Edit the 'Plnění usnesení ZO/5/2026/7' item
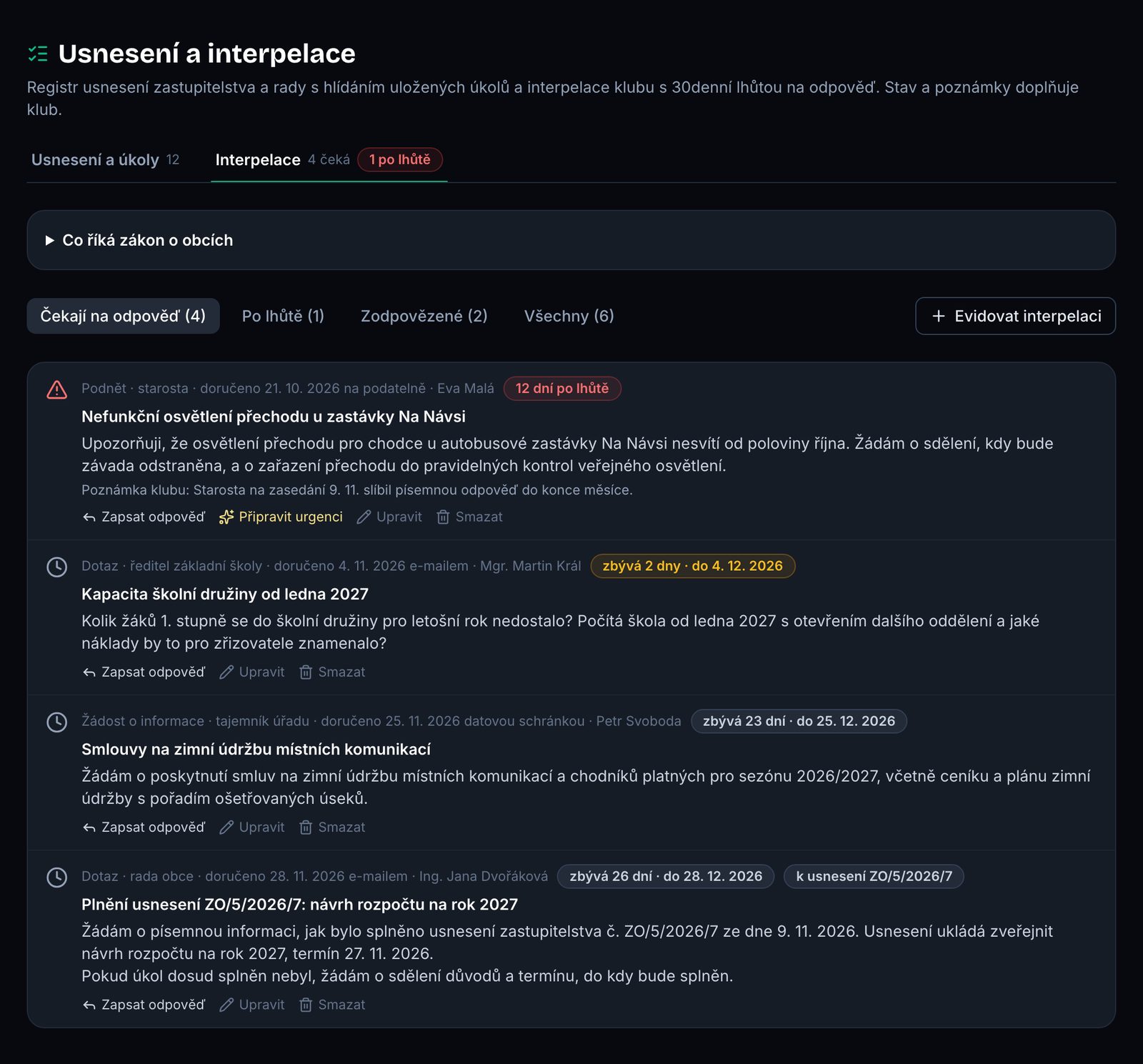This screenshot has width=1143, height=1064. [x=251, y=1005]
